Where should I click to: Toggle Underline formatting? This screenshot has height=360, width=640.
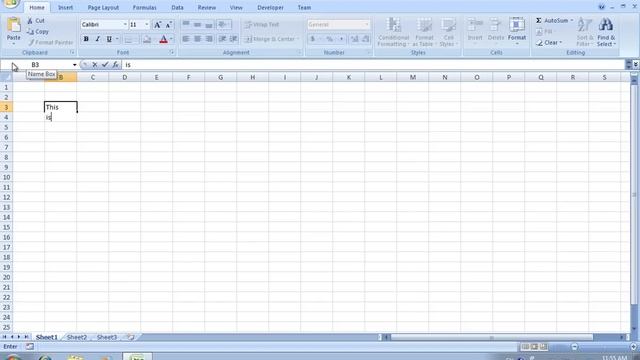pyautogui.click(x=109, y=39)
